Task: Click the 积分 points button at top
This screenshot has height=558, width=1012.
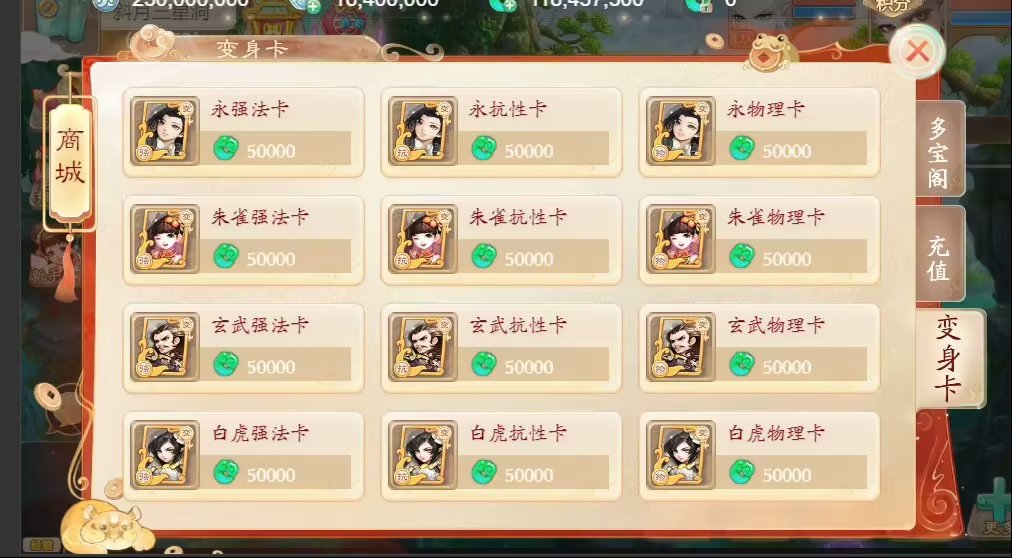Action: coord(894,6)
